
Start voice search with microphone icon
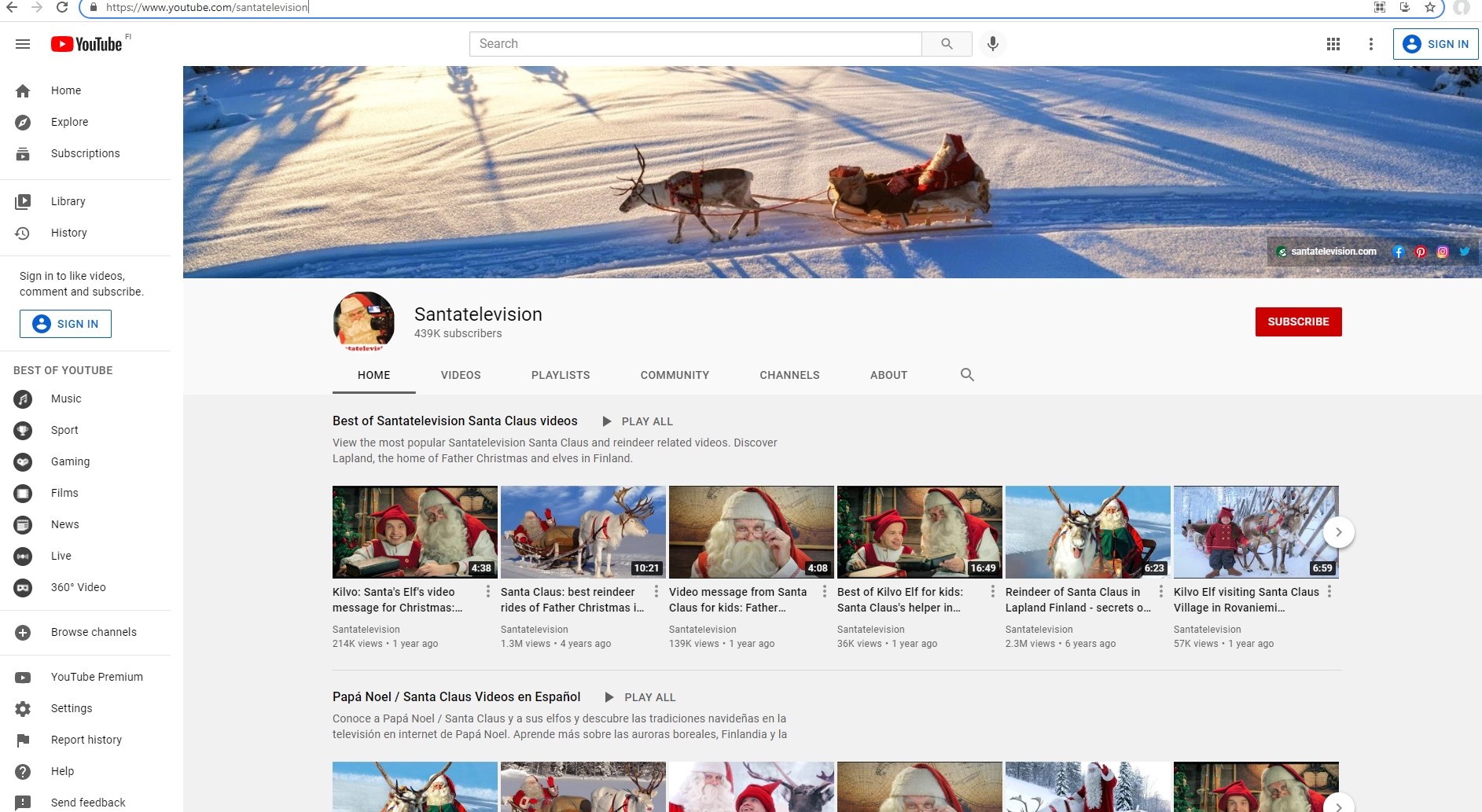pos(993,44)
